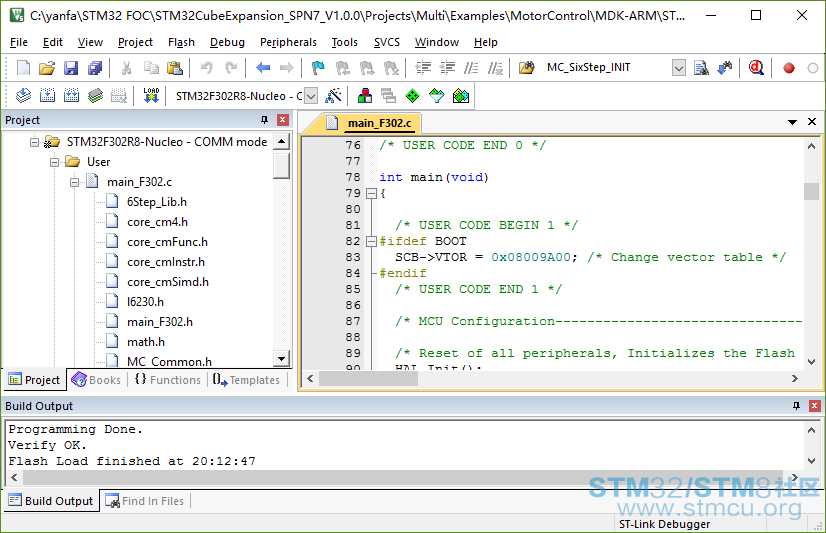Collapse the STM32F302R8-Nucleo project tree node

34,142
